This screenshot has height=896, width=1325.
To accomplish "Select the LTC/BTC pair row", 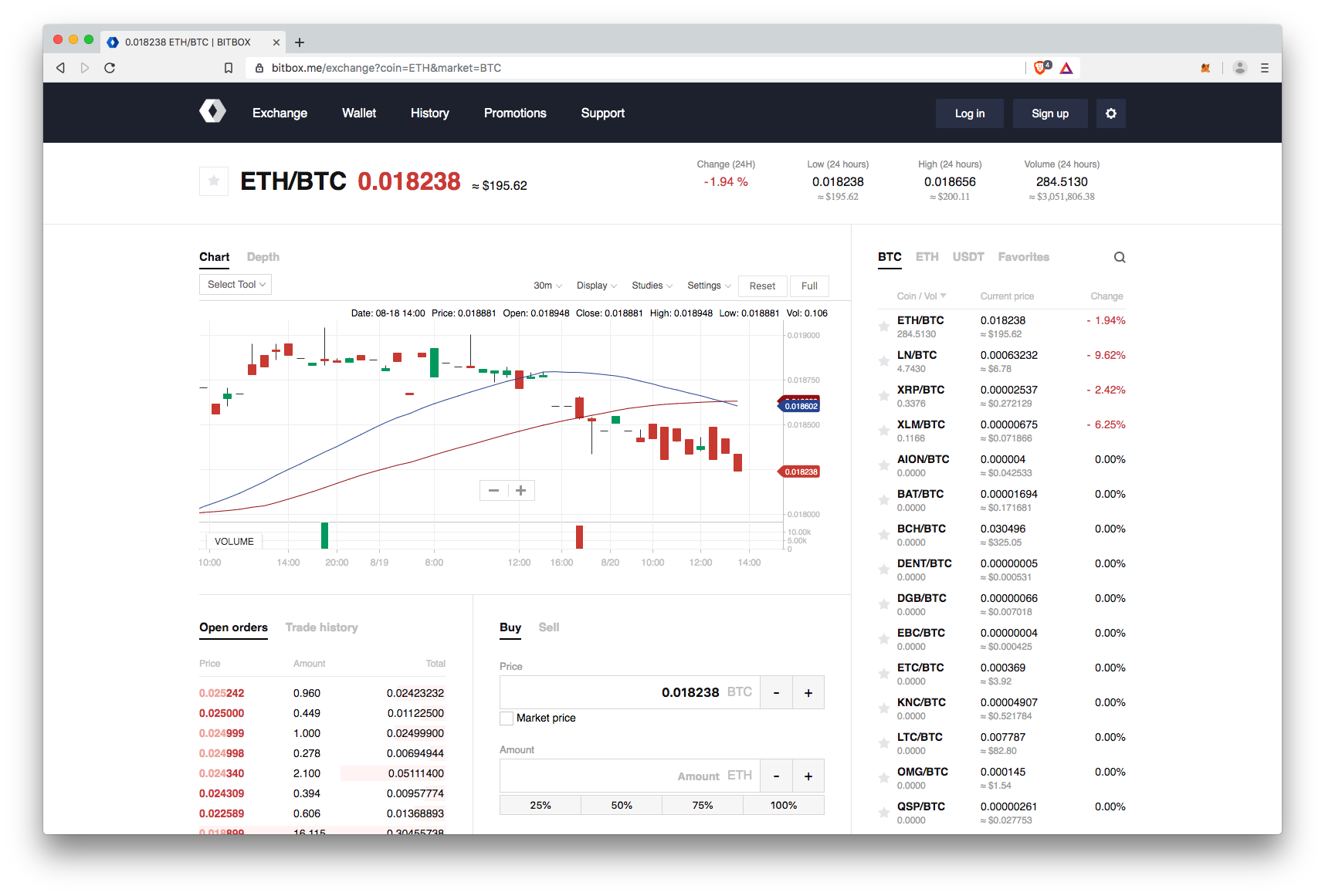I will pyautogui.click(x=1001, y=743).
